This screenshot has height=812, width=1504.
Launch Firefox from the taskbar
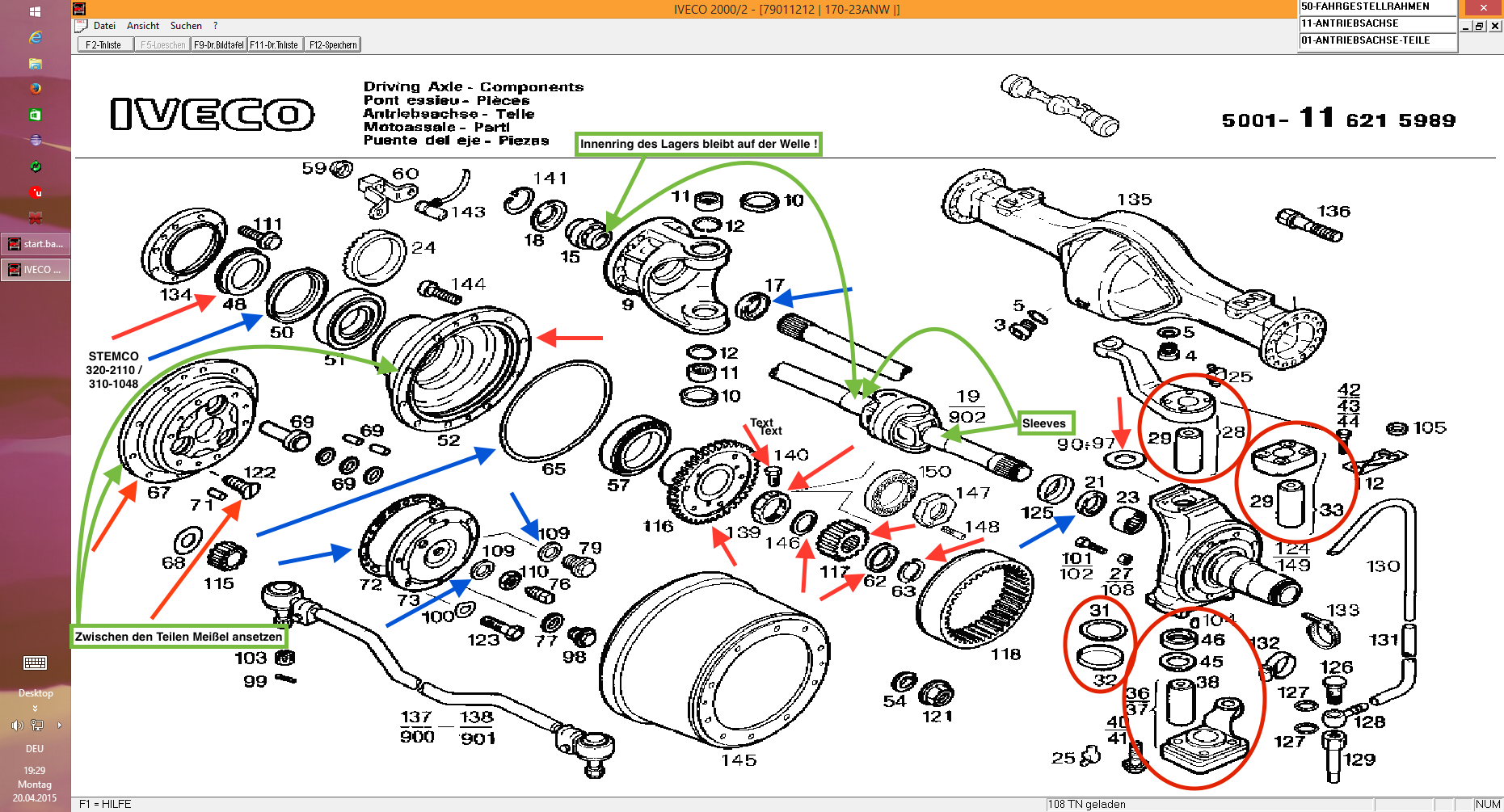coord(35,89)
